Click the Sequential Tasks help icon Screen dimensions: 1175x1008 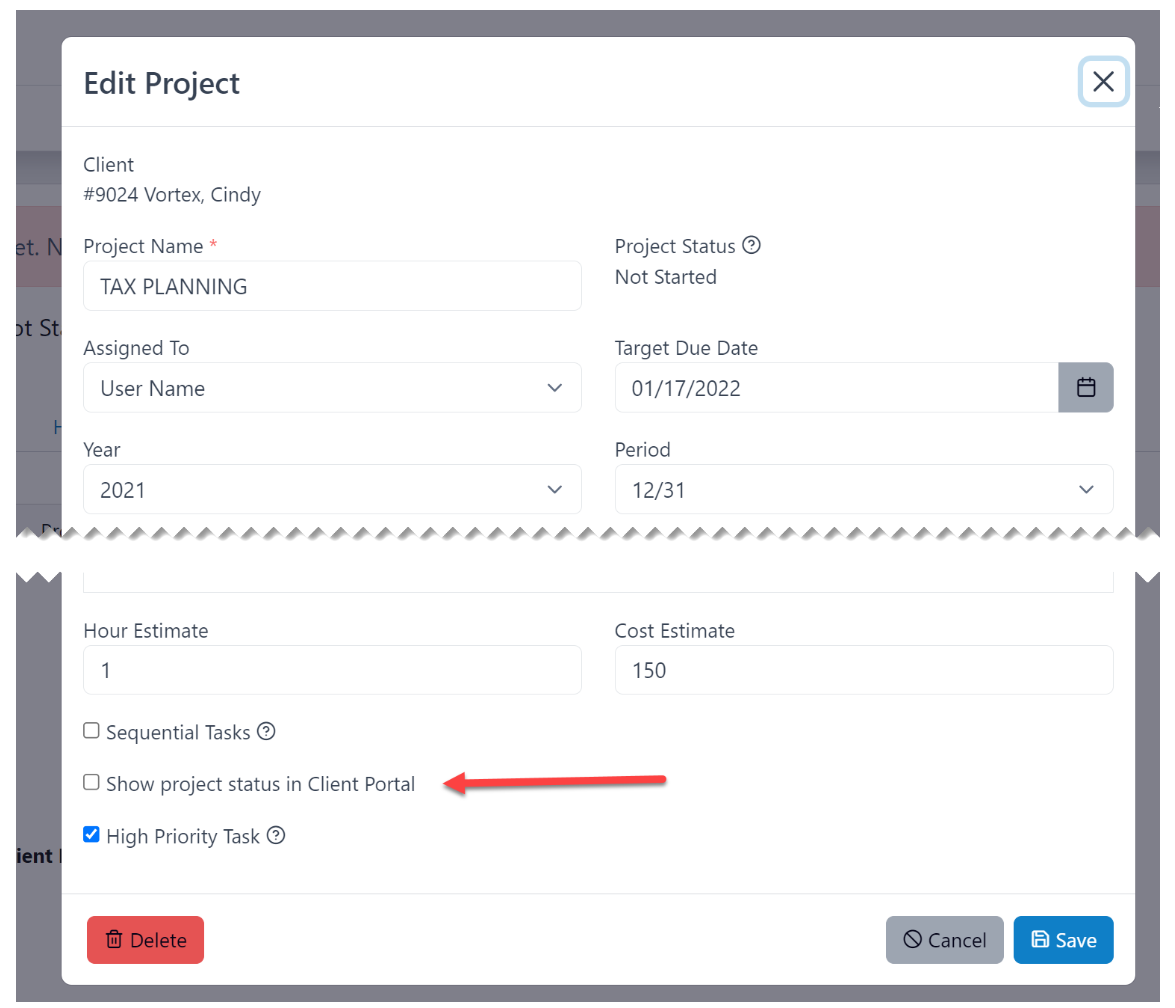tap(265, 731)
